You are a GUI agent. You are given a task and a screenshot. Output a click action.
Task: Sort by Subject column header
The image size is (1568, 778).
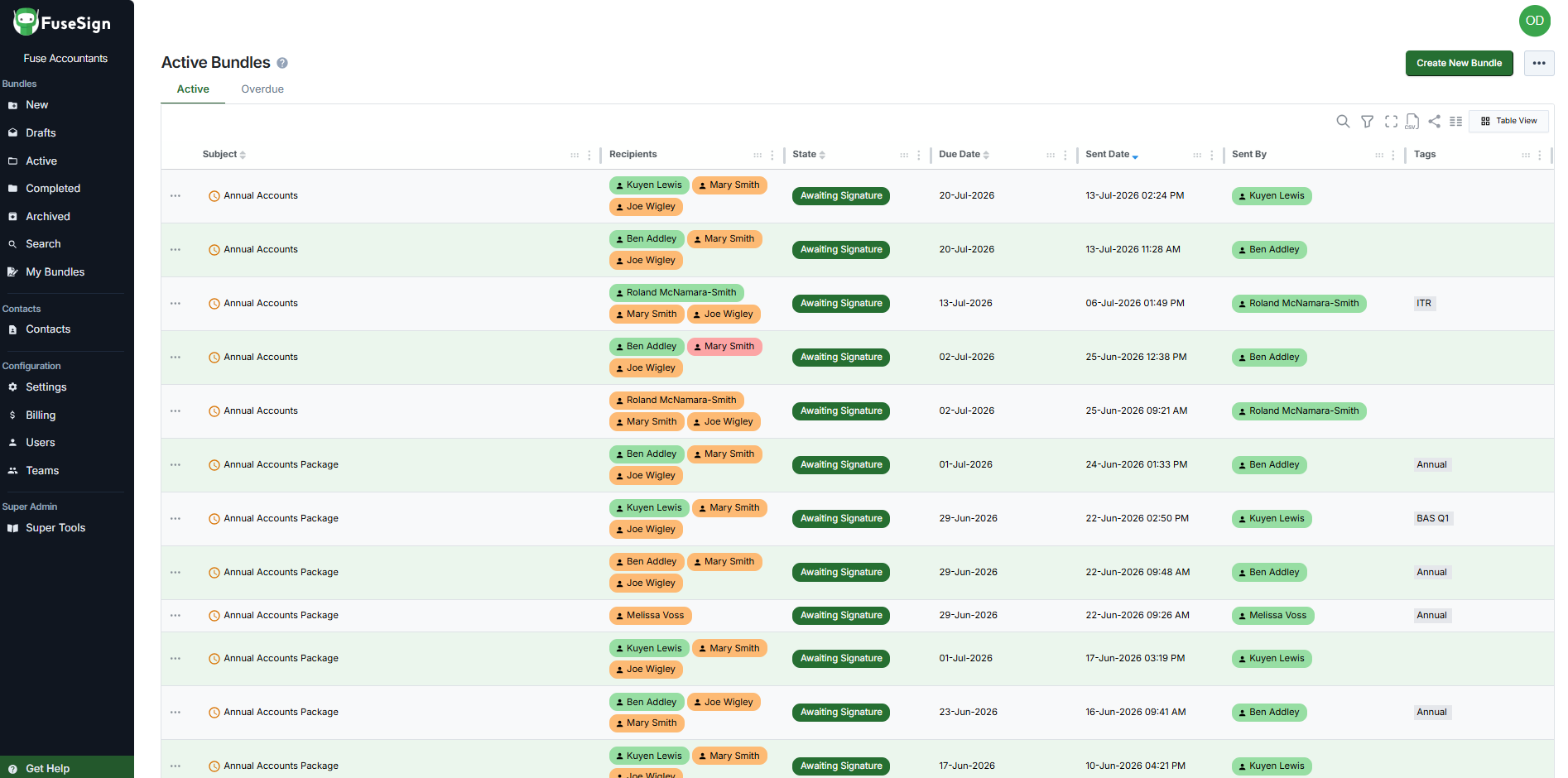point(224,155)
